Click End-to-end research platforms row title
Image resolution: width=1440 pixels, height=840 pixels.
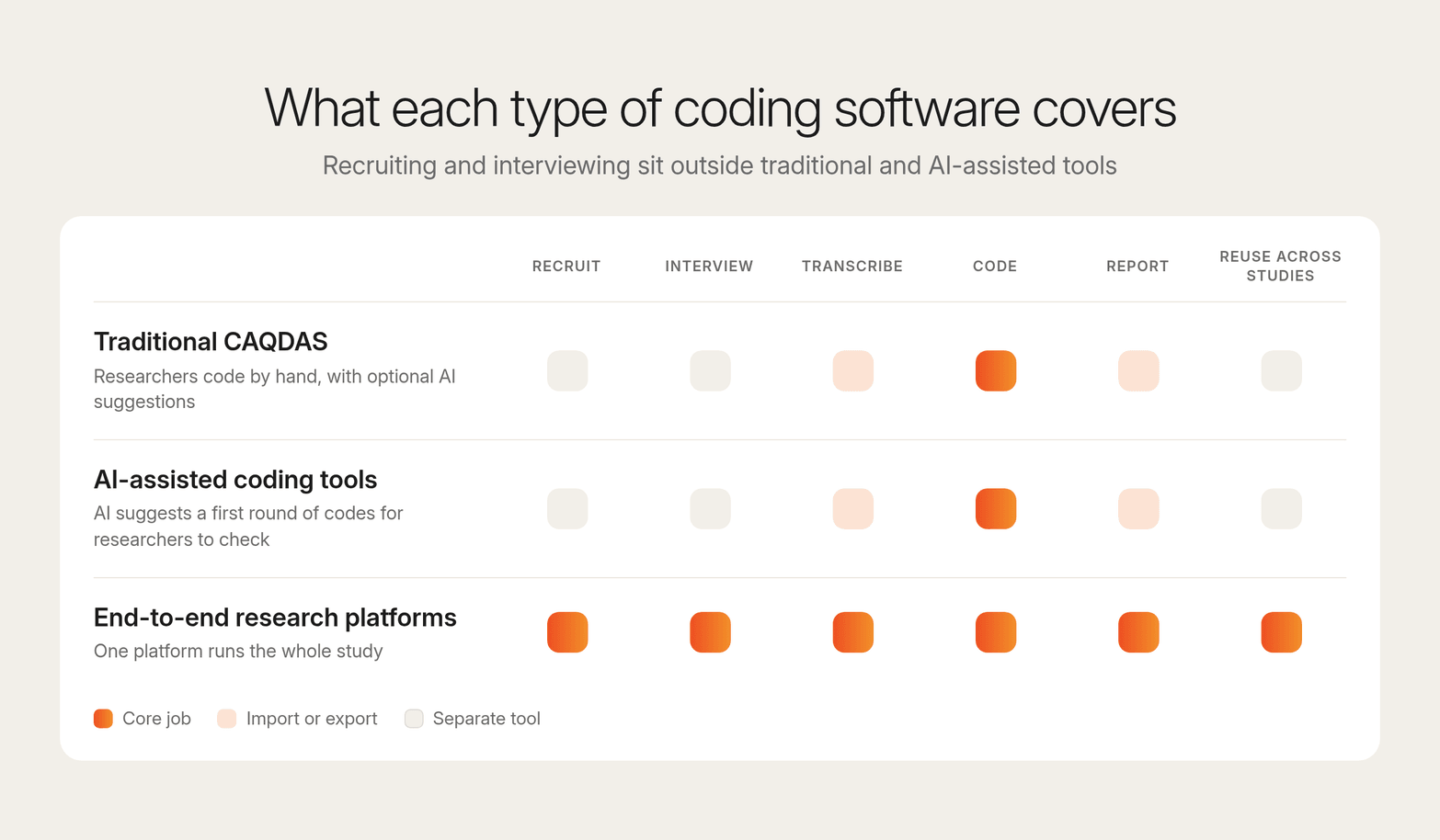[x=275, y=618]
